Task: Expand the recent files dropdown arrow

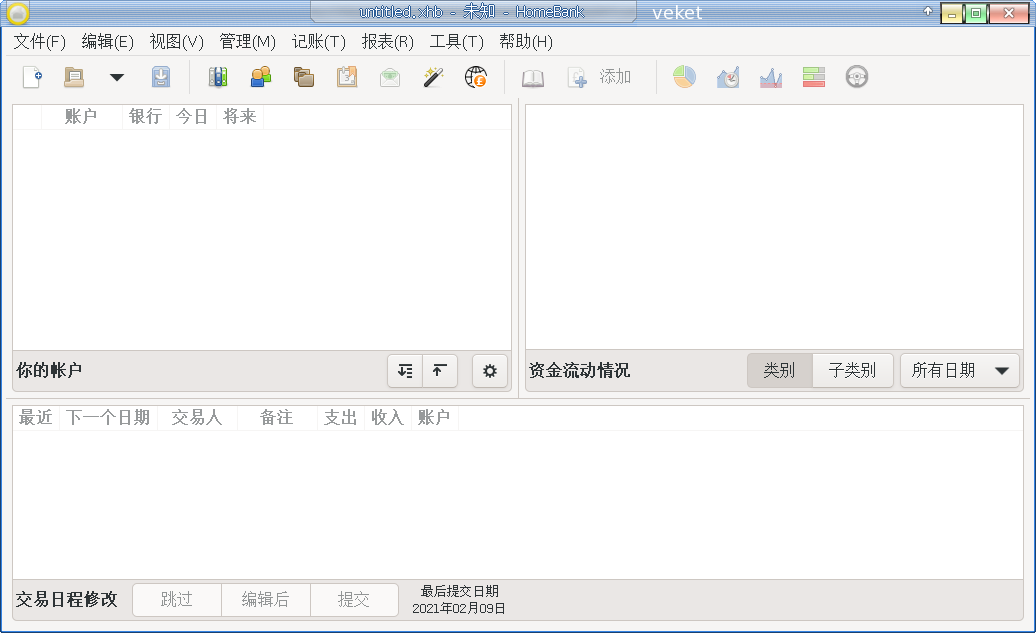Action: (117, 77)
